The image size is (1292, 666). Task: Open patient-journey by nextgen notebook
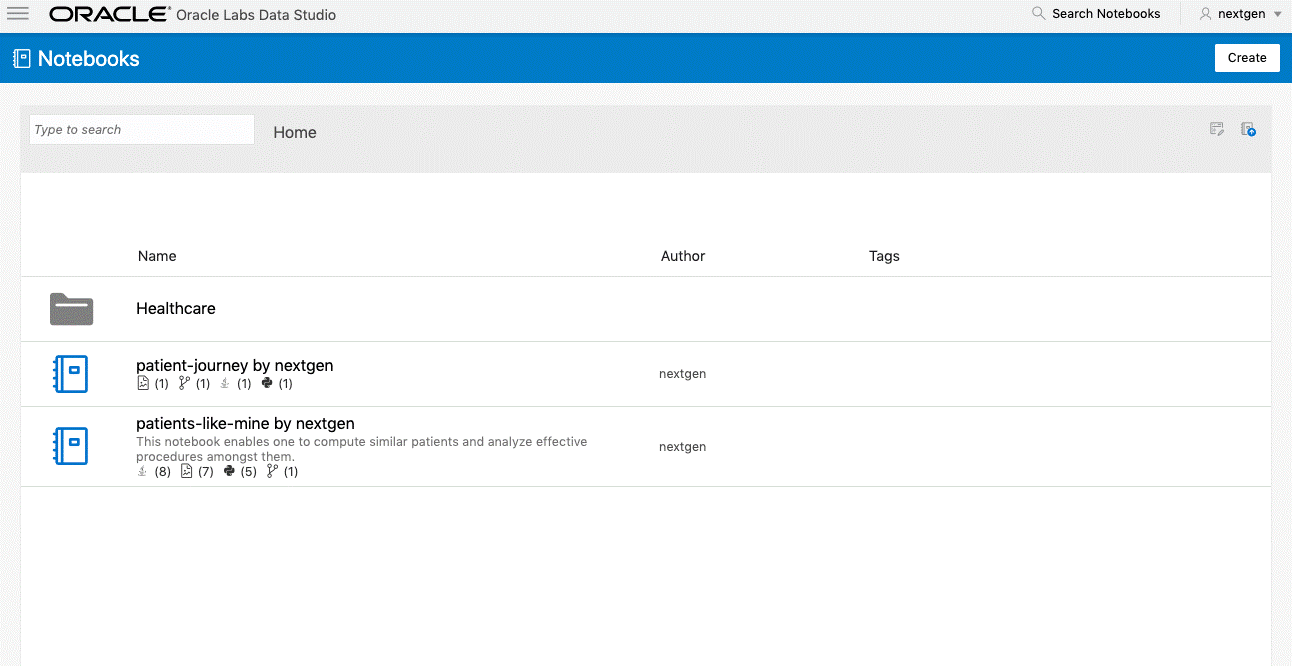pos(235,365)
